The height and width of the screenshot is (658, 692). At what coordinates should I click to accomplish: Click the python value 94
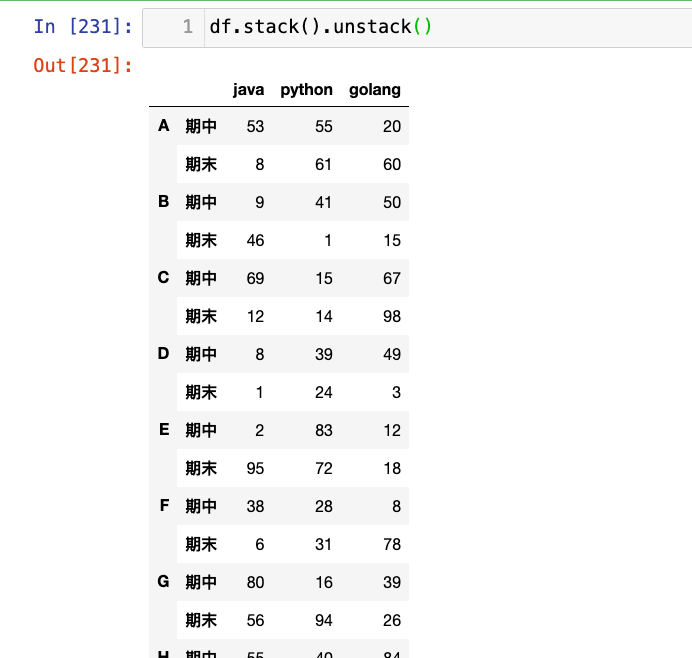[323, 620]
